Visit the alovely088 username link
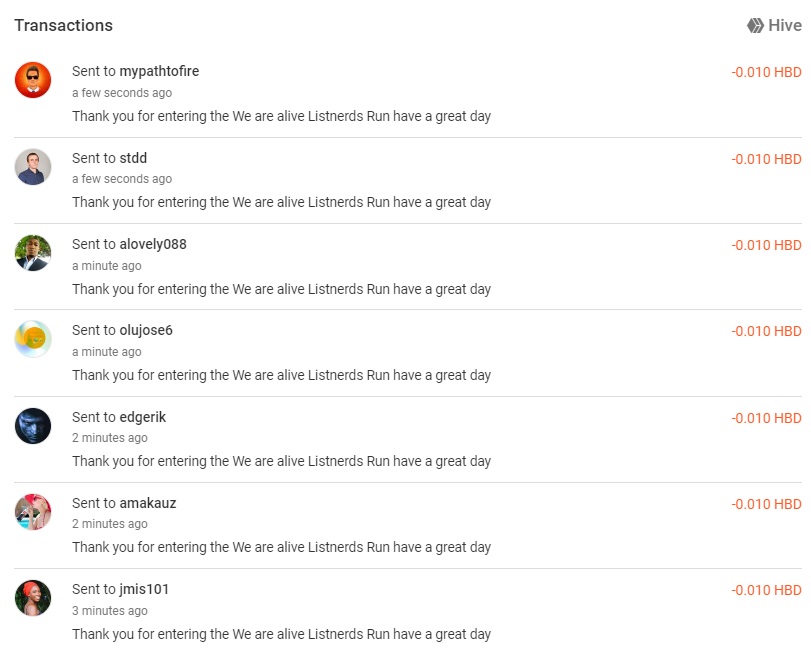 click(x=153, y=244)
